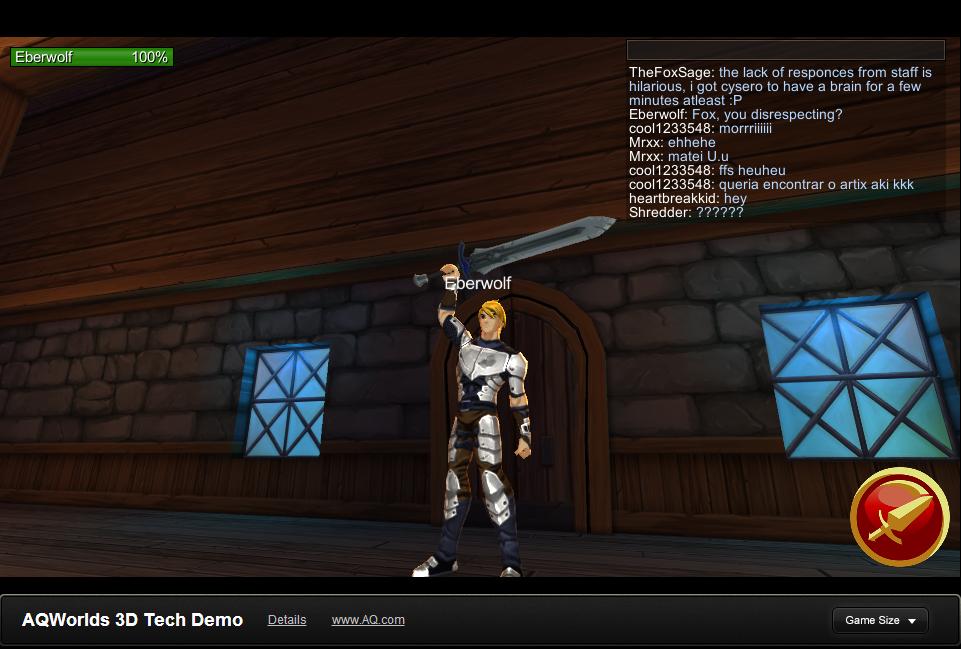This screenshot has width=961, height=649.
Task: Click TheFoxSage chat message
Action: coord(780,86)
